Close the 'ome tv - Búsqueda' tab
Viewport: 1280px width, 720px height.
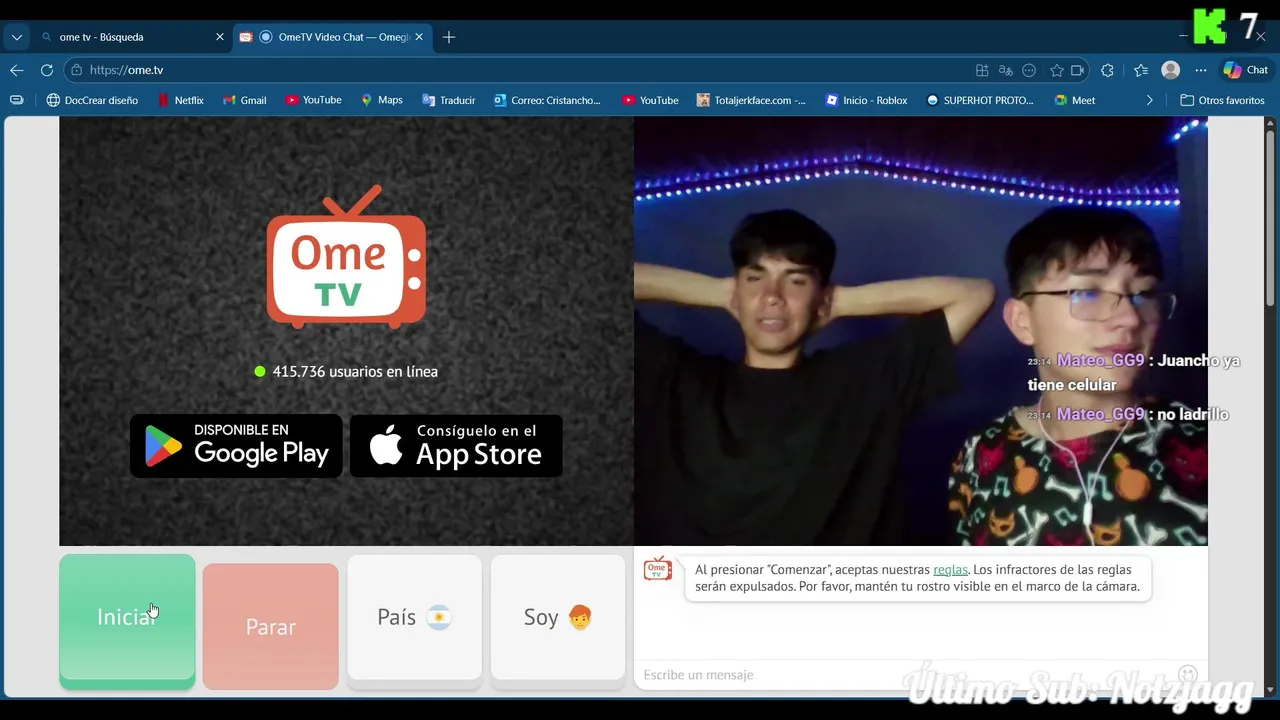pos(220,37)
